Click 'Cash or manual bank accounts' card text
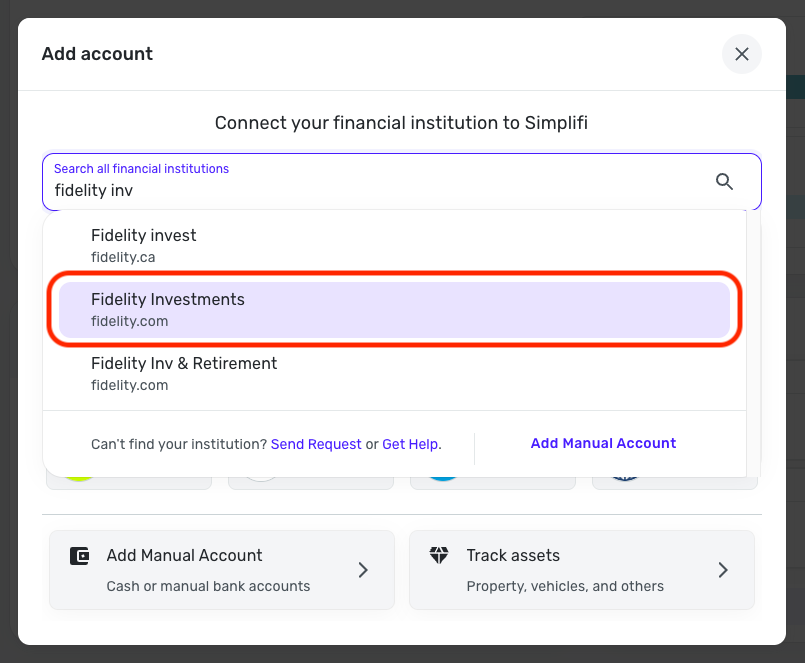The height and width of the screenshot is (663, 805). point(208,586)
